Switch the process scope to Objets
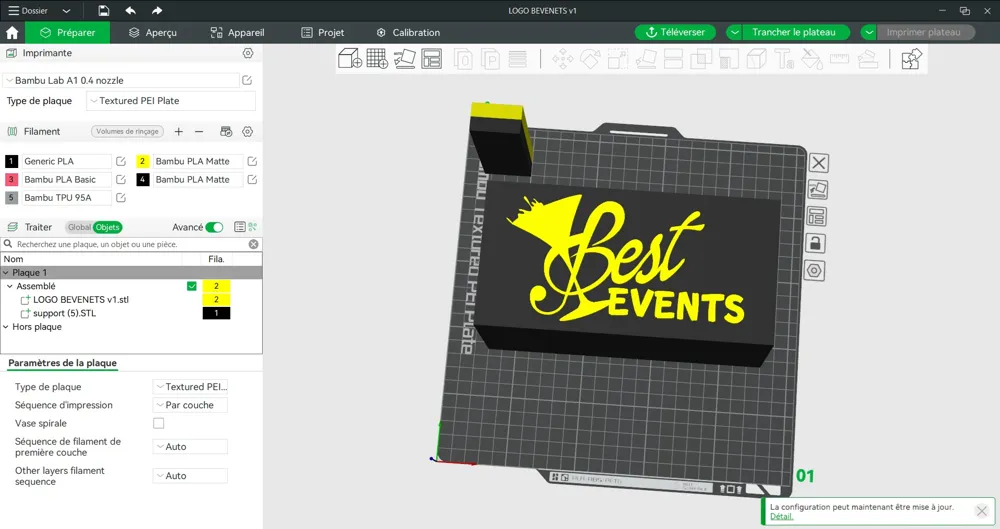The height and width of the screenshot is (529, 1000). pos(107,227)
